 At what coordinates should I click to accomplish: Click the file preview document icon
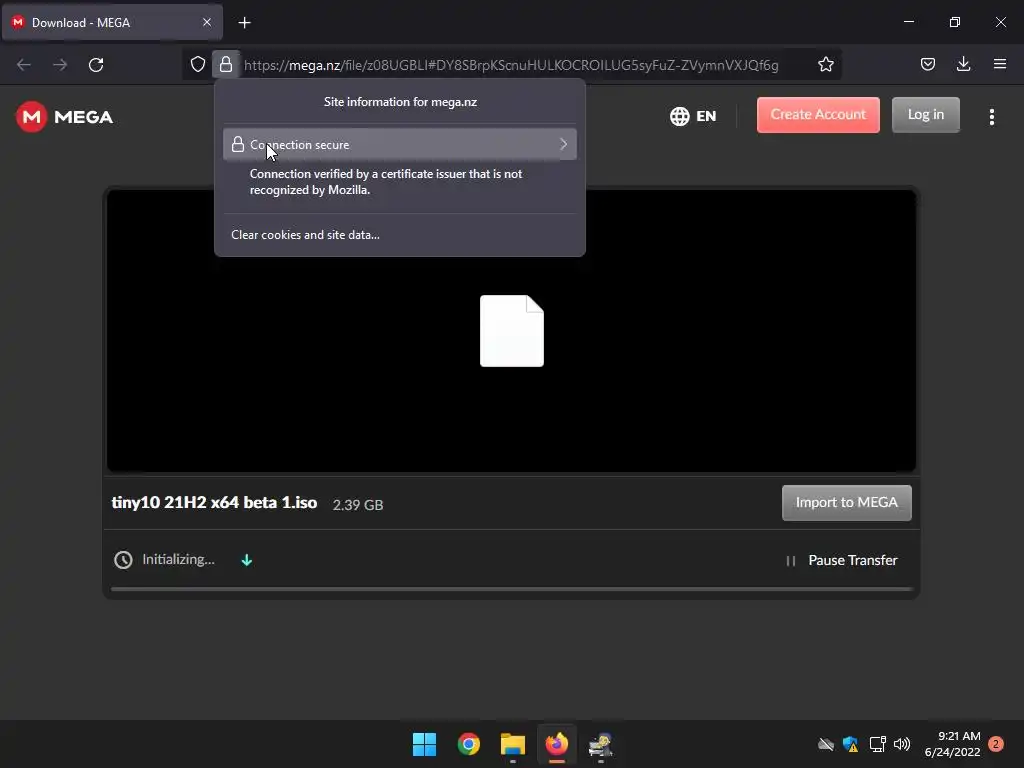[511, 330]
